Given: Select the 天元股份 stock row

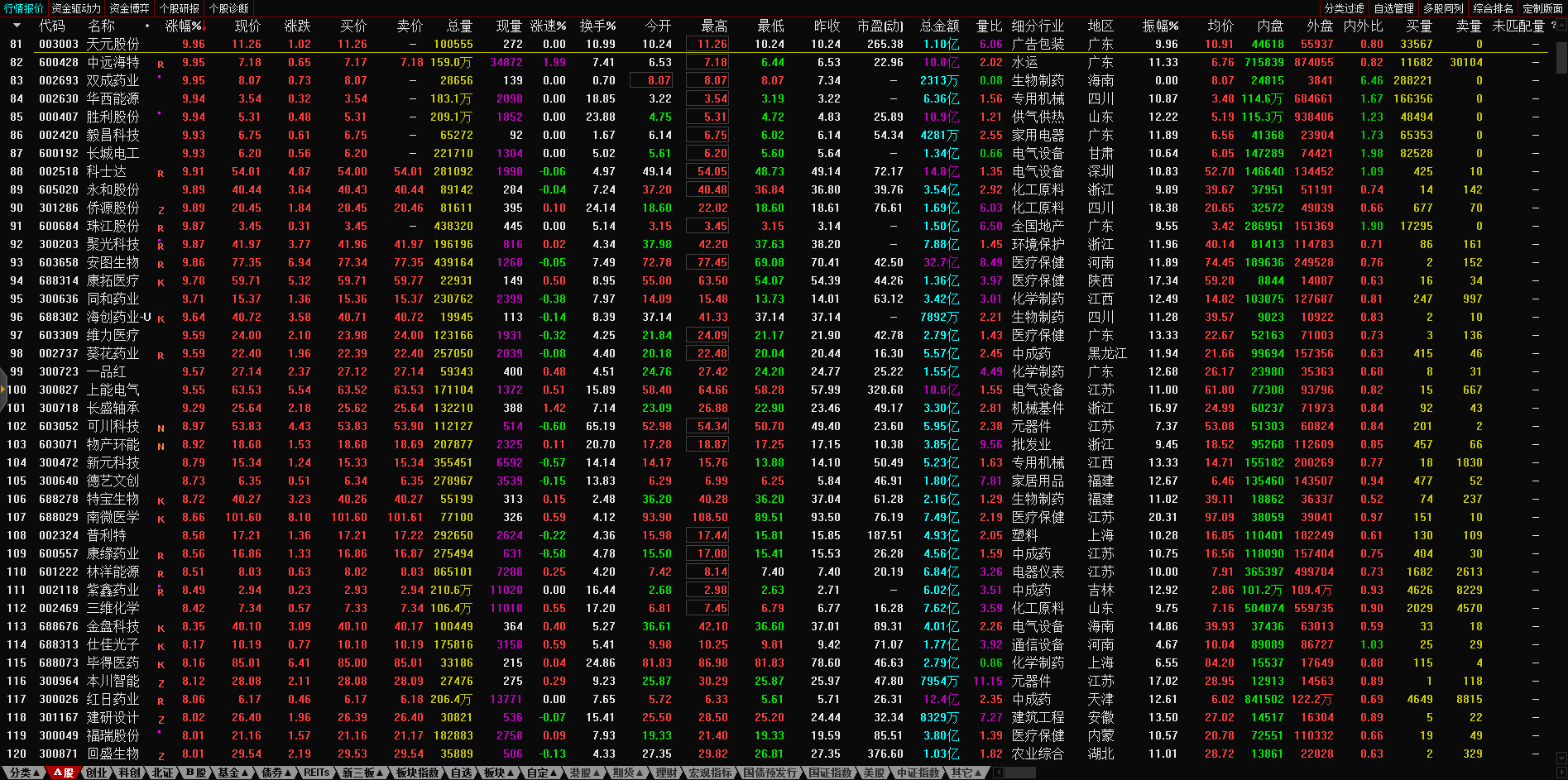Looking at the screenshot, I should (113, 44).
